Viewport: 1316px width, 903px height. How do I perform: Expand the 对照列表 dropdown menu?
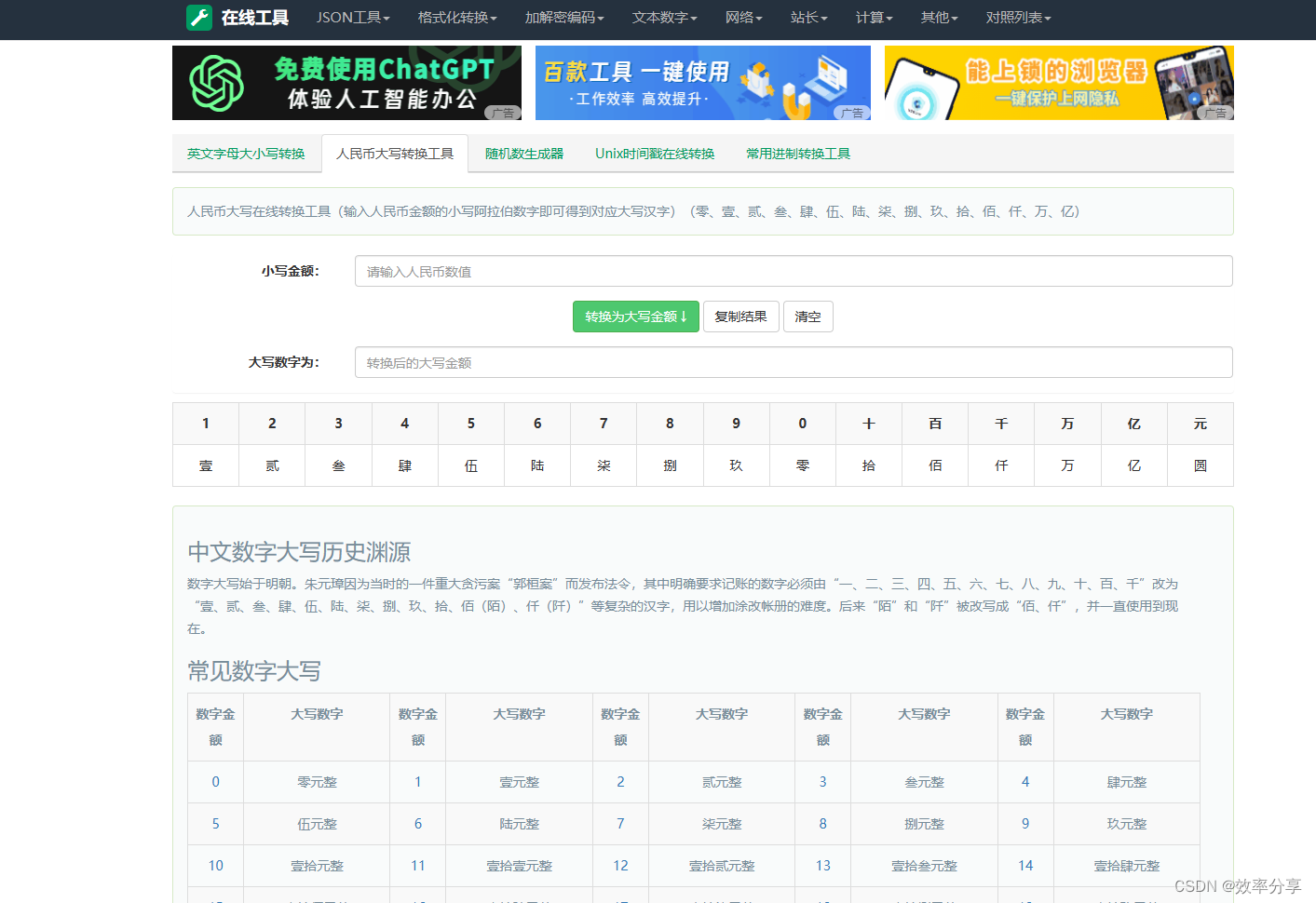click(1018, 18)
